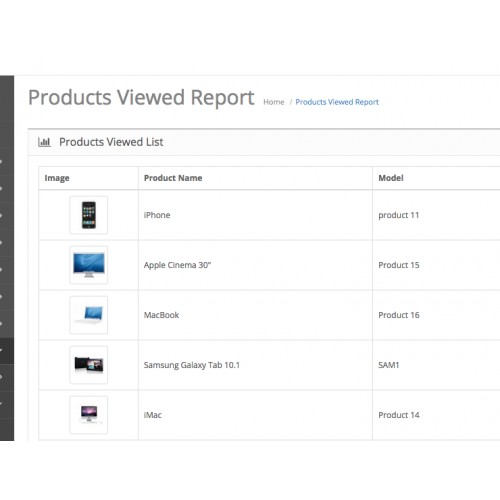Image resolution: width=500 pixels, height=500 pixels.
Task: Collapse the highlighted dark sidebar menu chevron
Action: coord(1,350)
